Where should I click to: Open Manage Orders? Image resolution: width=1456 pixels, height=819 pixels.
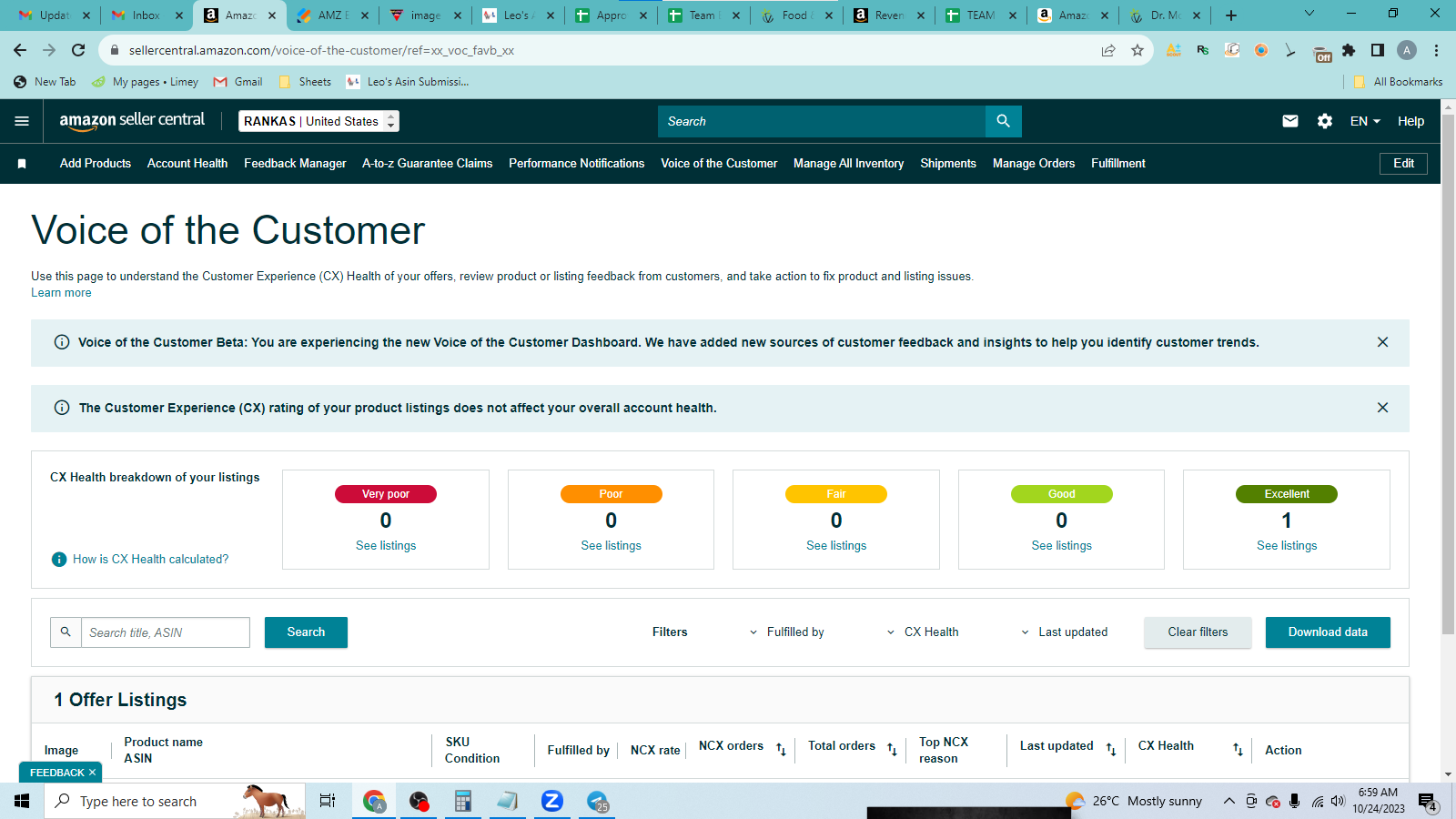point(1034,164)
